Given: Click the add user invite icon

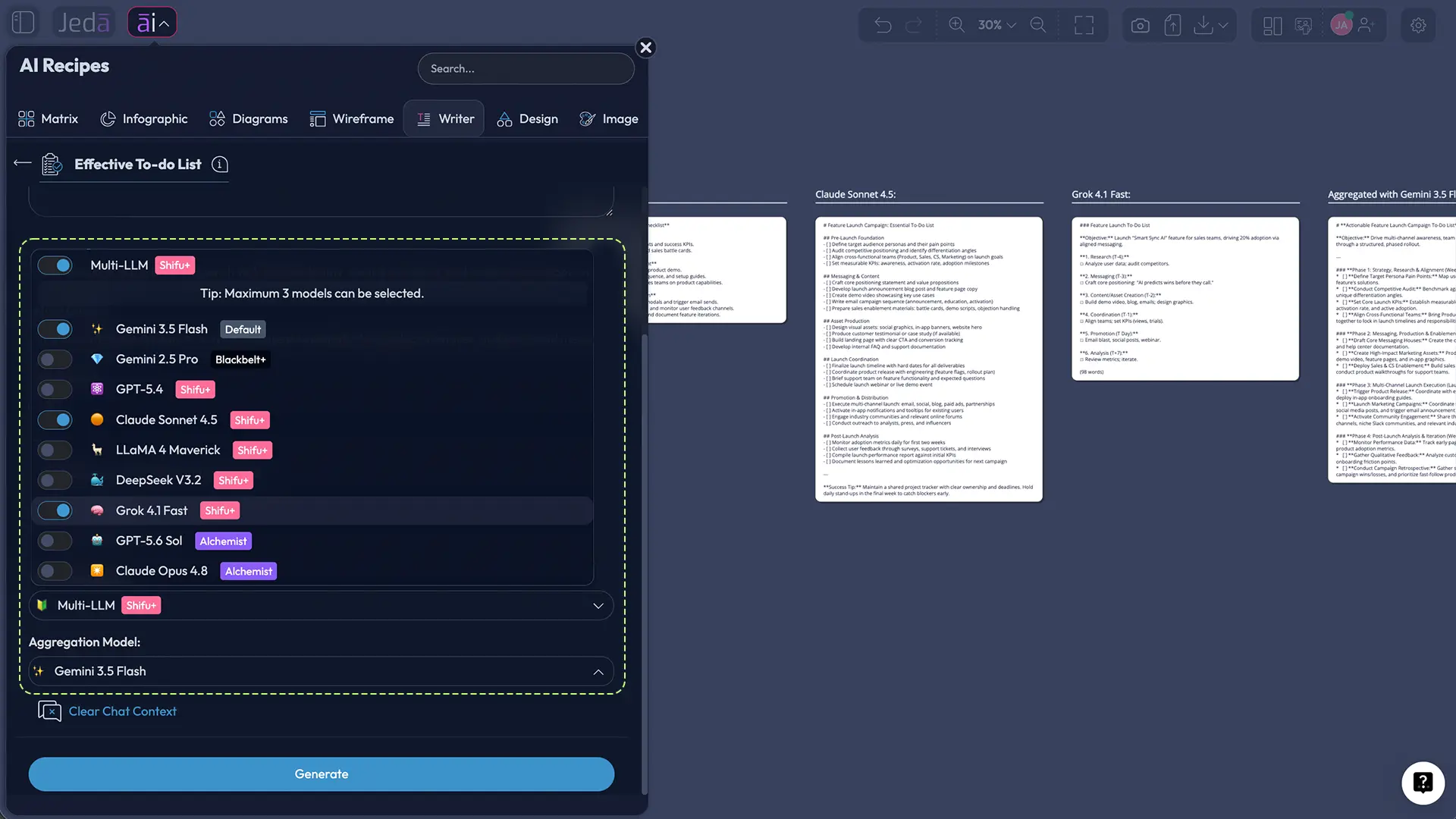Looking at the screenshot, I should [x=1367, y=25].
